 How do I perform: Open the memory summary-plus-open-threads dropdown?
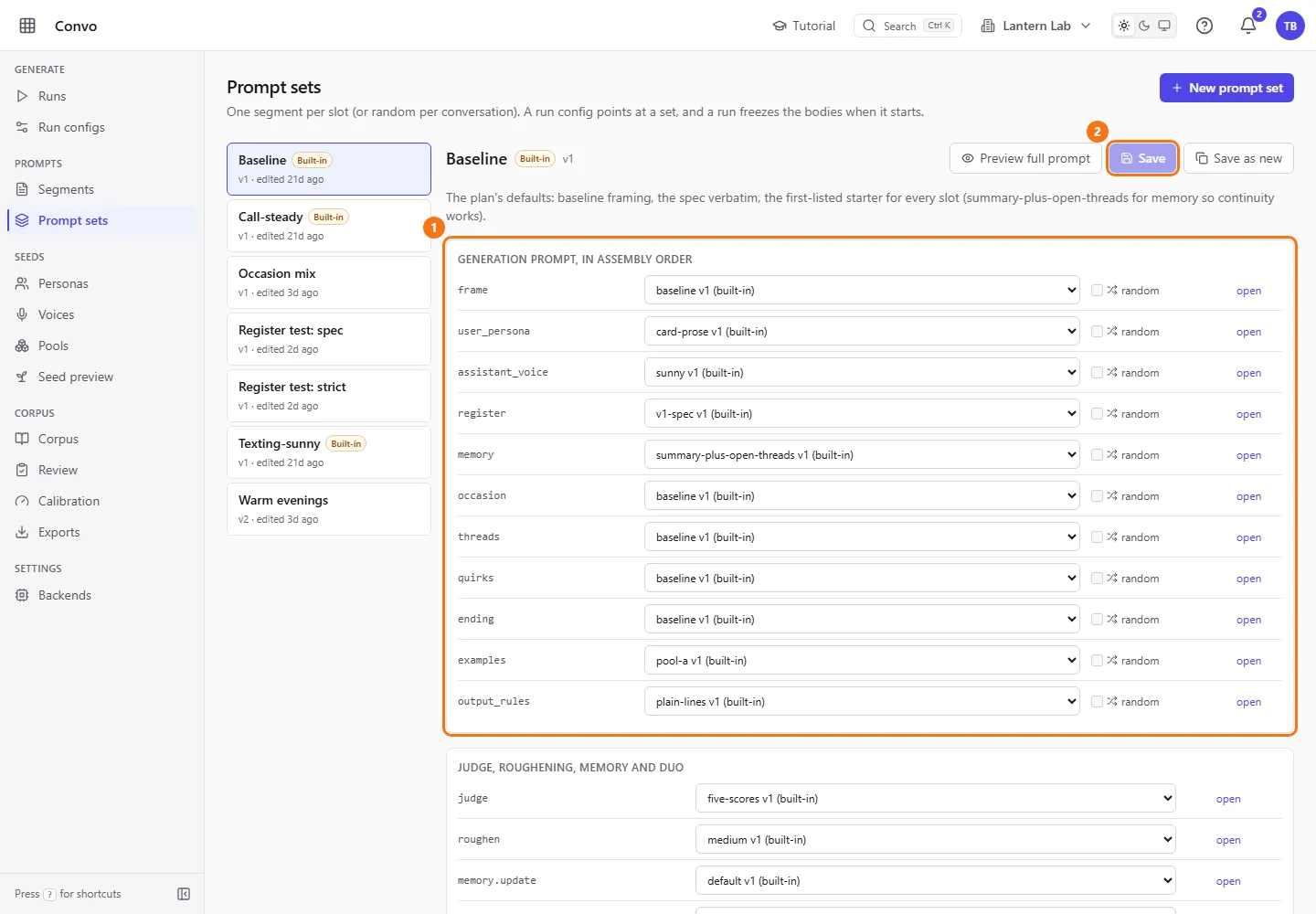tap(862, 455)
